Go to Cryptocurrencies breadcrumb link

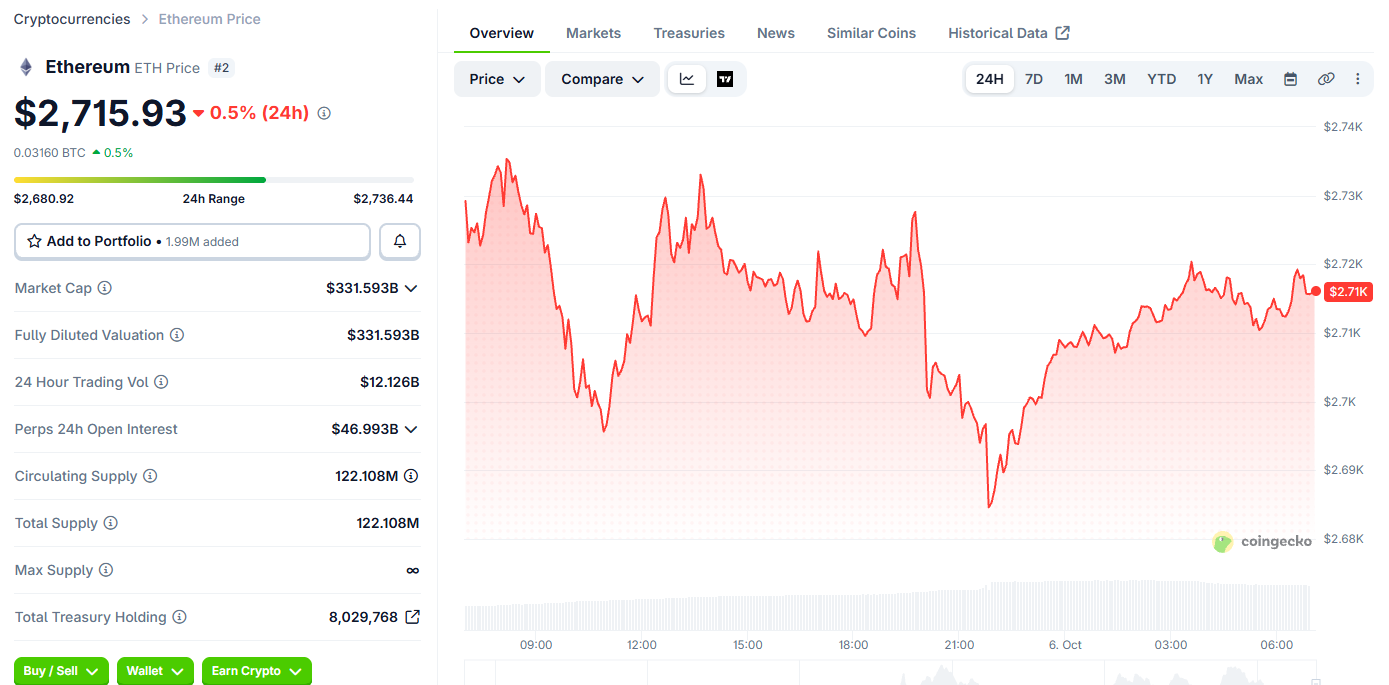tap(72, 19)
